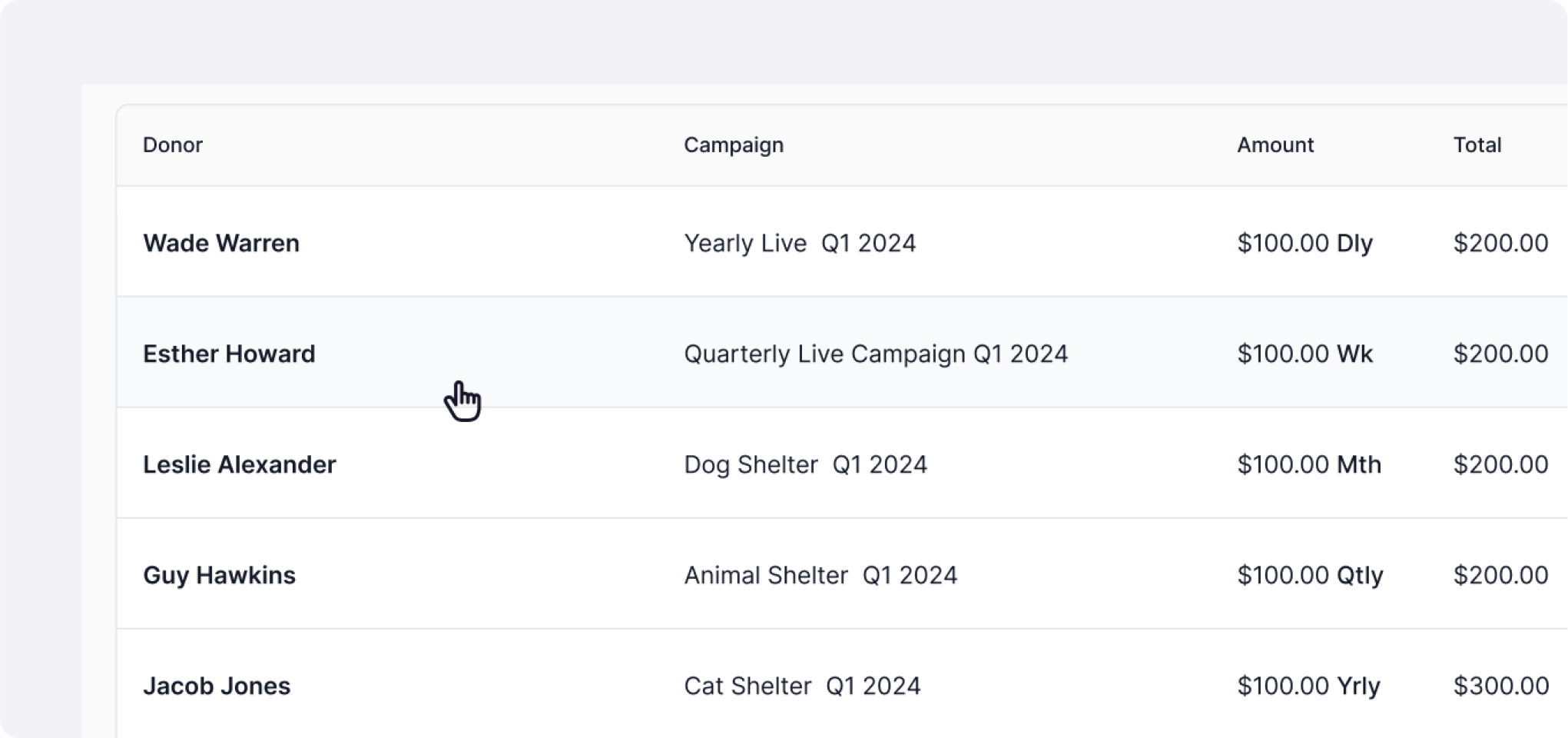The height and width of the screenshot is (738, 1568).
Task: Click the $100.00 Yrly amount
Action: (x=1308, y=686)
